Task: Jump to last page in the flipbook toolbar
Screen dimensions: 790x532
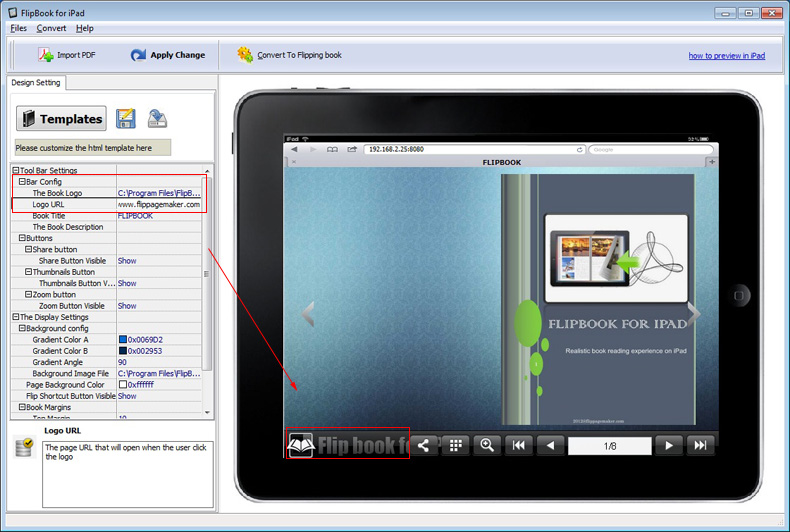Action: point(700,445)
